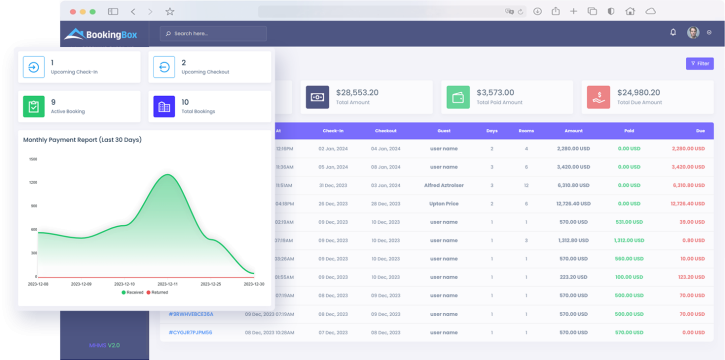This screenshot has height=360, width=725.
Task: Click the Filter button
Action: point(700,64)
